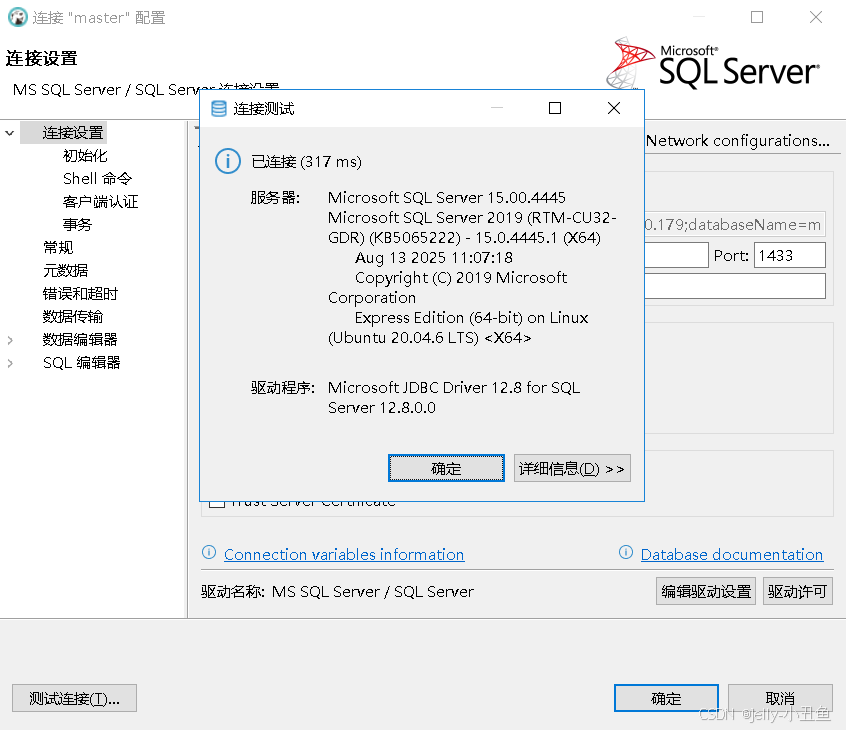Click info icon beside Database documentation
The width and height of the screenshot is (846, 730).
[x=626, y=552]
